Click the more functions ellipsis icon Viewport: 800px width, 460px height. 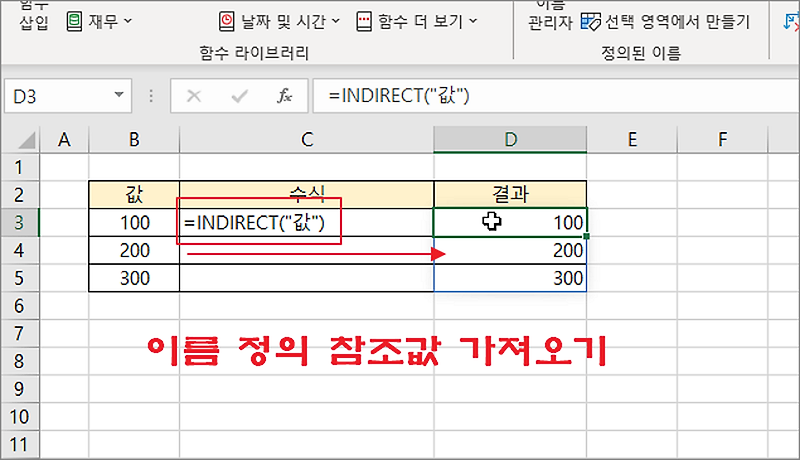(364, 21)
